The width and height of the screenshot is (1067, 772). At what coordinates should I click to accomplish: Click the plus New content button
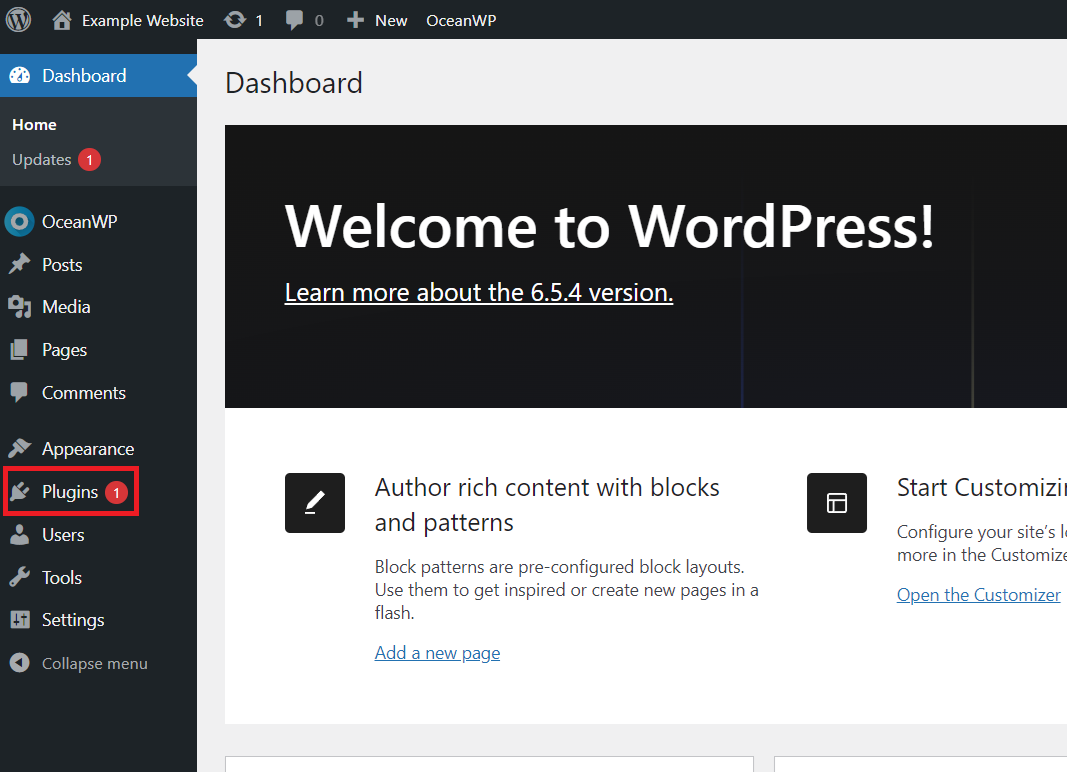tap(377, 20)
